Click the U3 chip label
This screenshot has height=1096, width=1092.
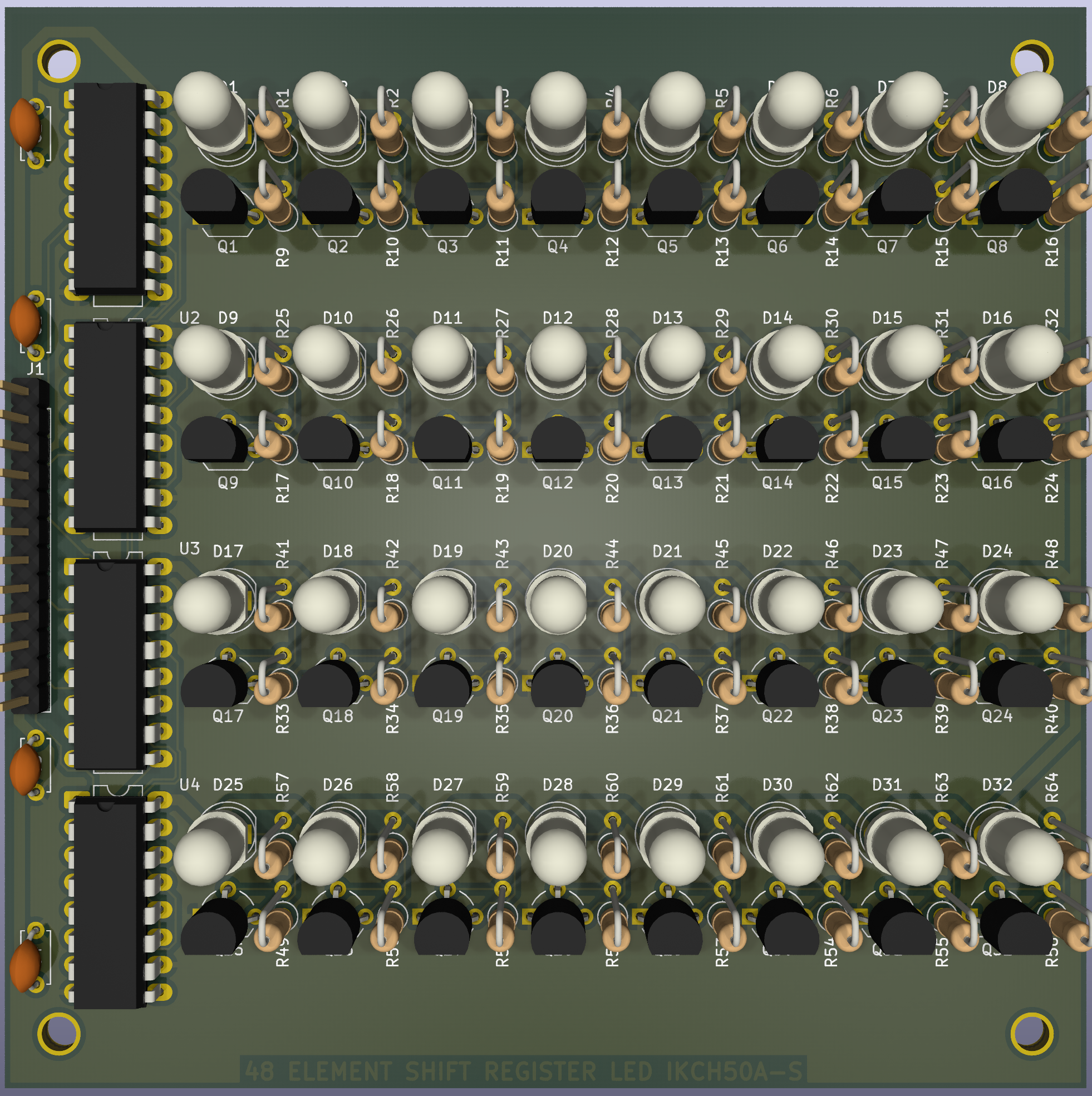[x=190, y=549]
